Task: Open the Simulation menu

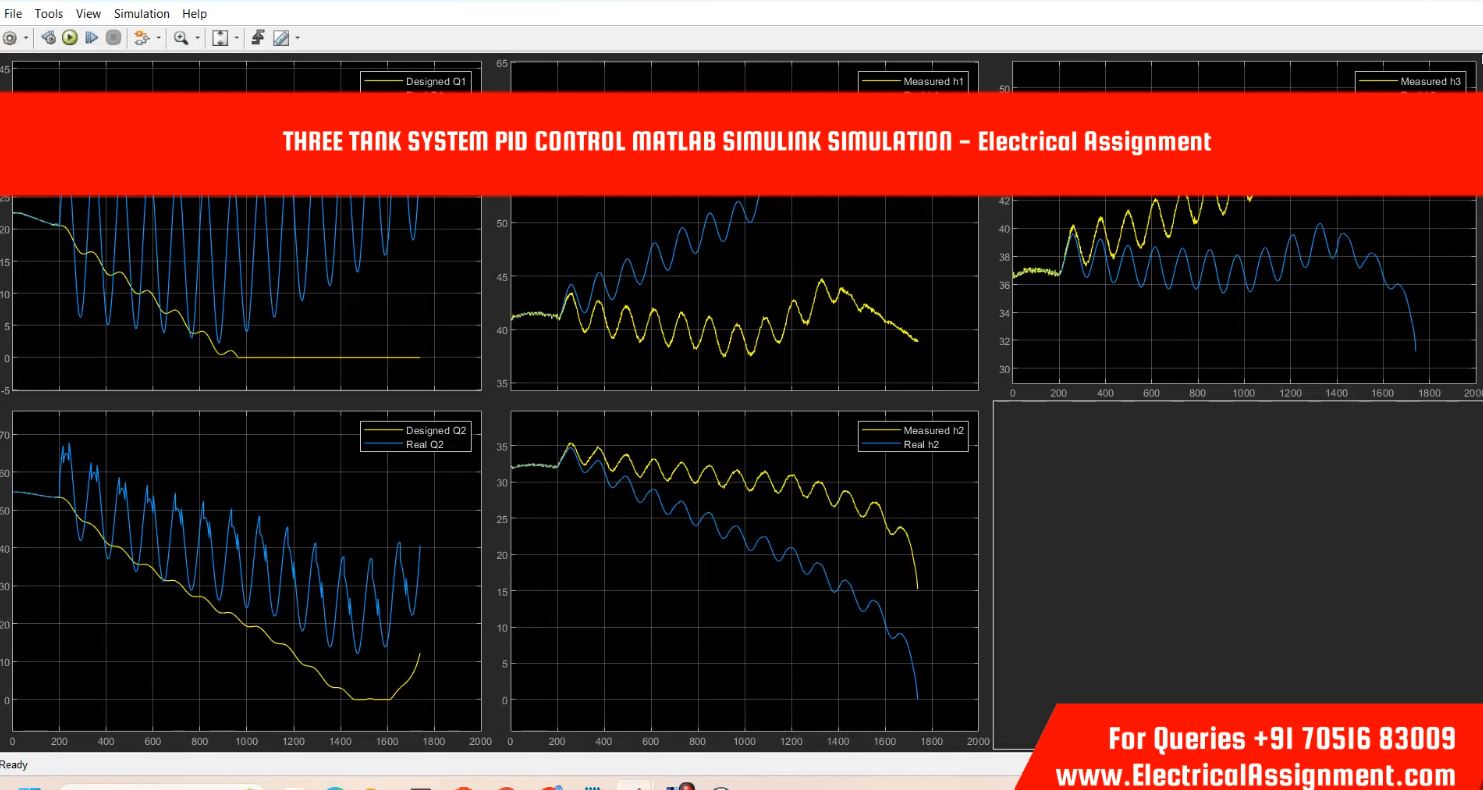Action: coord(141,13)
